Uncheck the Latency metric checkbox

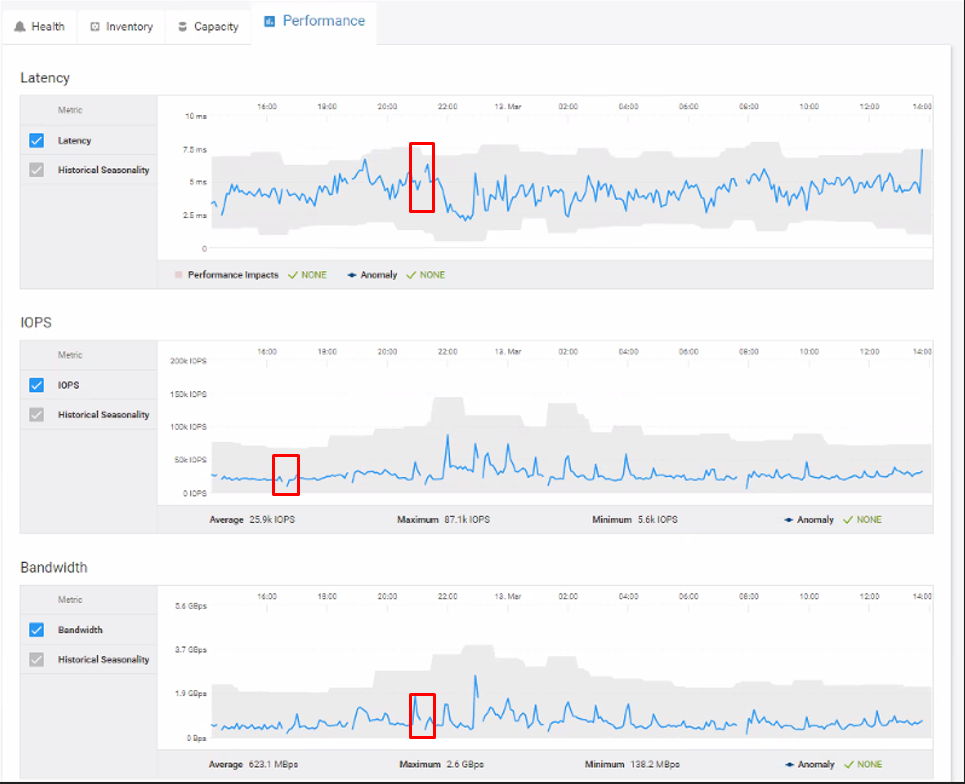click(36, 140)
